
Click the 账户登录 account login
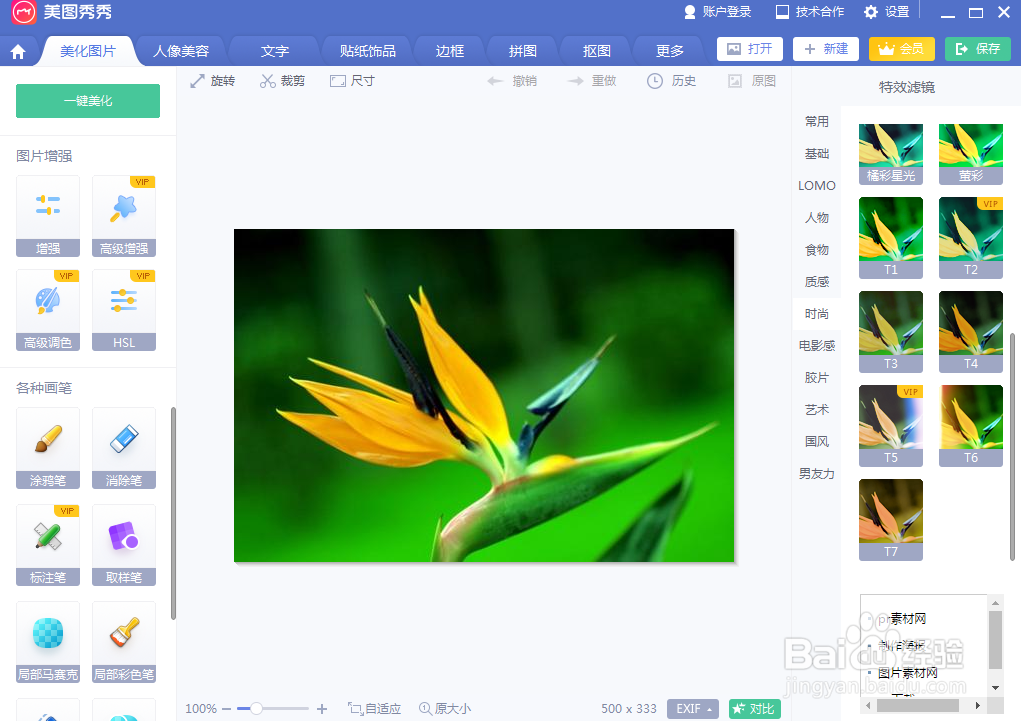point(718,12)
